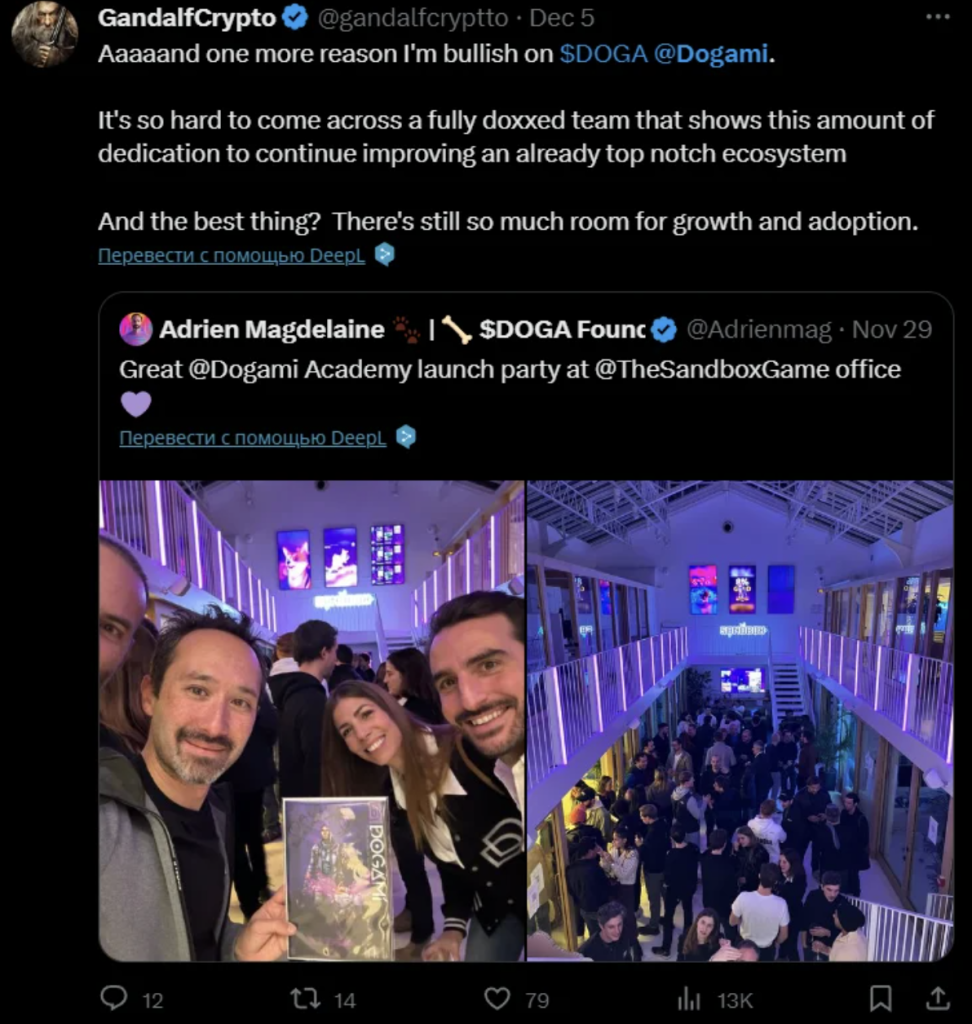Click the retweet icon with 14
This screenshot has height=1024, width=972.
pyautogui.click(x=304, y=999)
